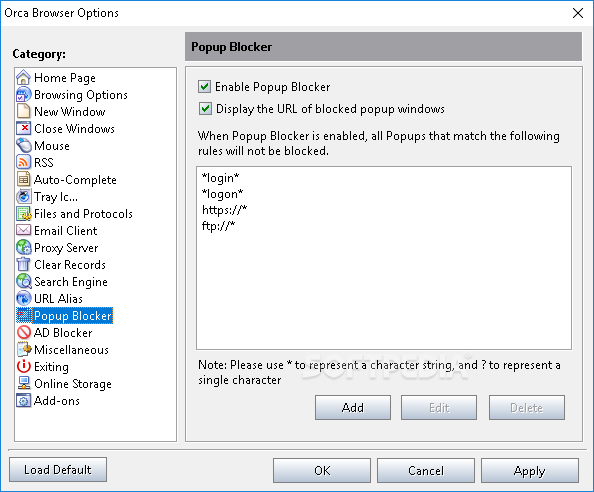Go to the Miscellaneous settings category
The image size is (594, 492).
pos(71,350)
